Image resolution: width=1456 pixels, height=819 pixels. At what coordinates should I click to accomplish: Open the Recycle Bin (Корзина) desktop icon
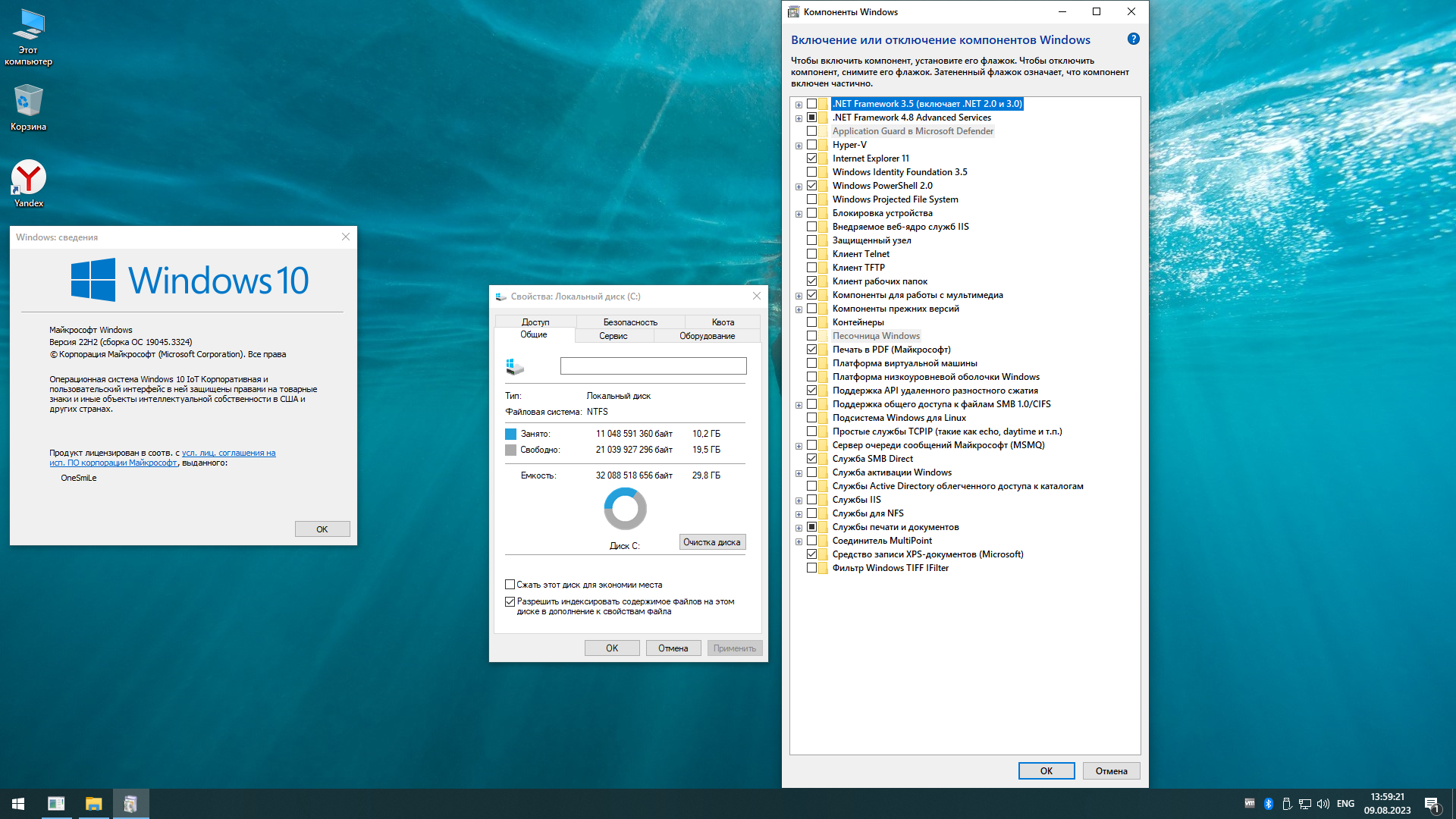tap(29, 102)
